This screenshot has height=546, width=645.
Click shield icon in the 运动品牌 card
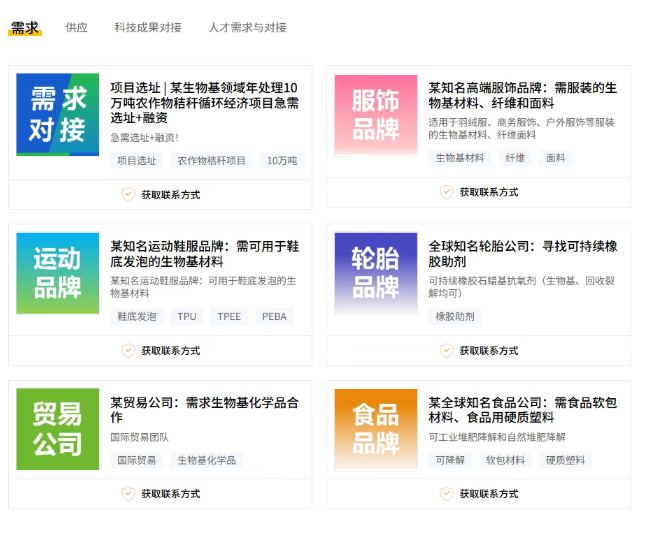[128, 351]
